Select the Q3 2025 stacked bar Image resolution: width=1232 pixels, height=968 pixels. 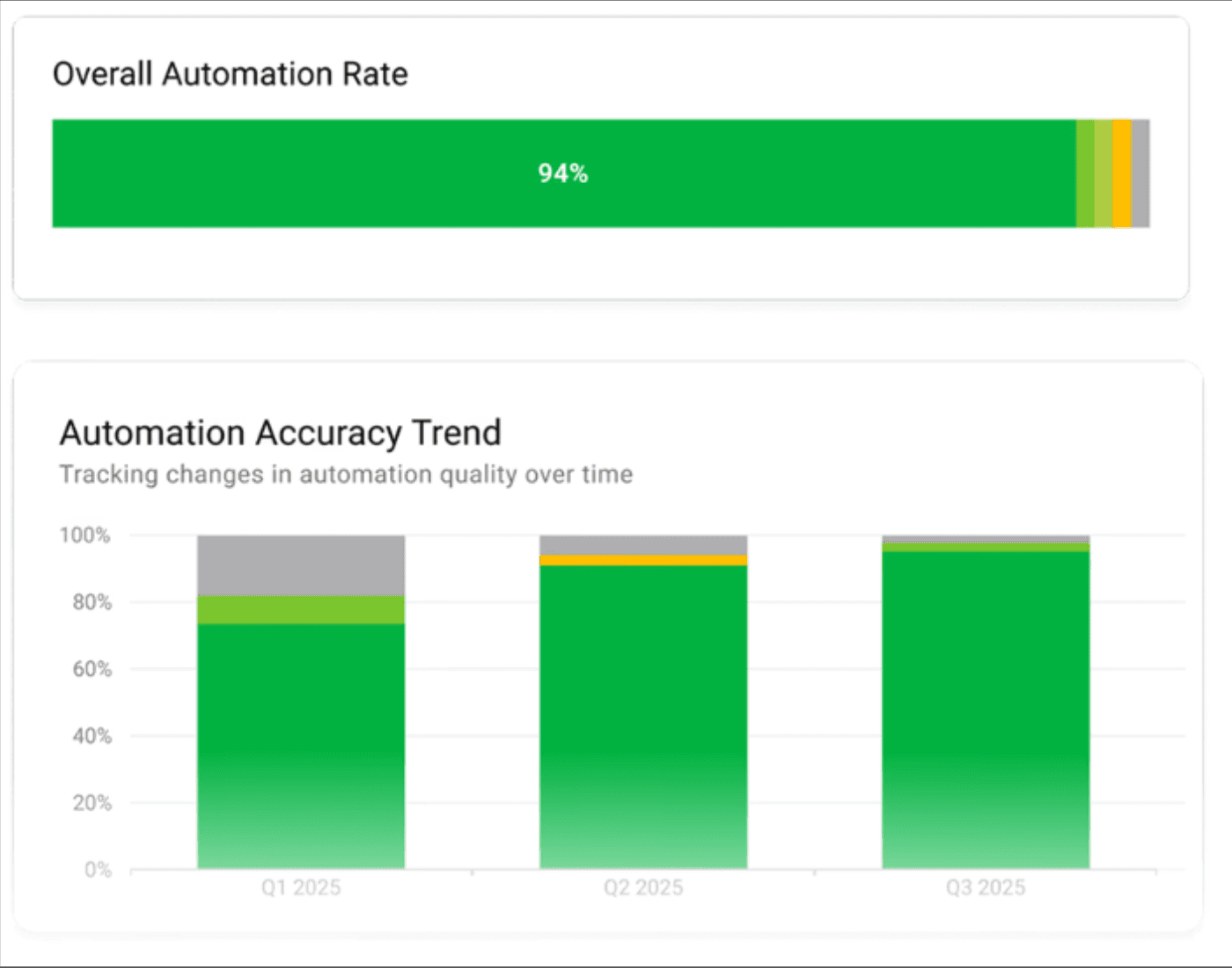pyautogui.click(x=985, y=713)
